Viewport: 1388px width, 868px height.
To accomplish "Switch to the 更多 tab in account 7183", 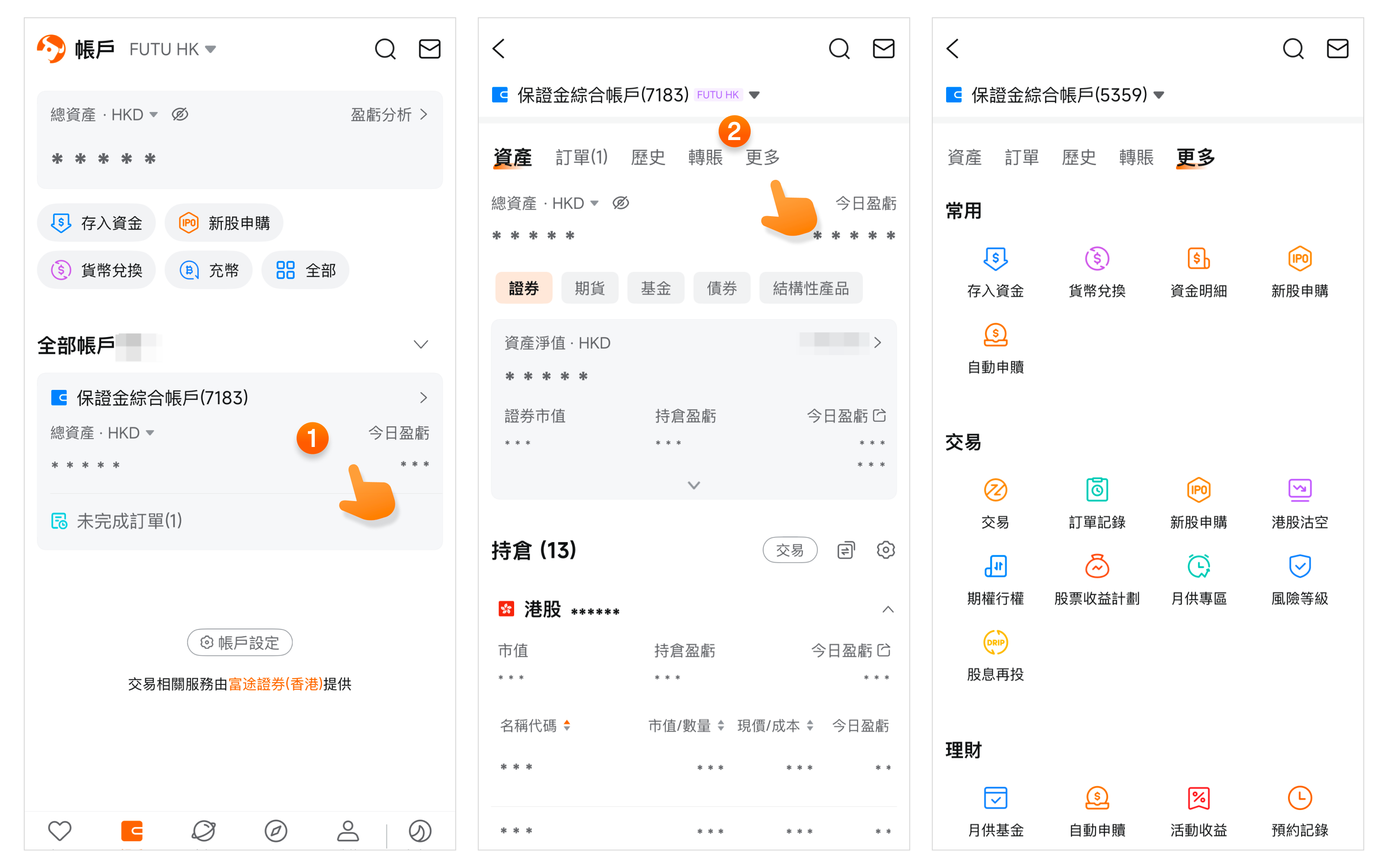I will click(x=762, y=157).
